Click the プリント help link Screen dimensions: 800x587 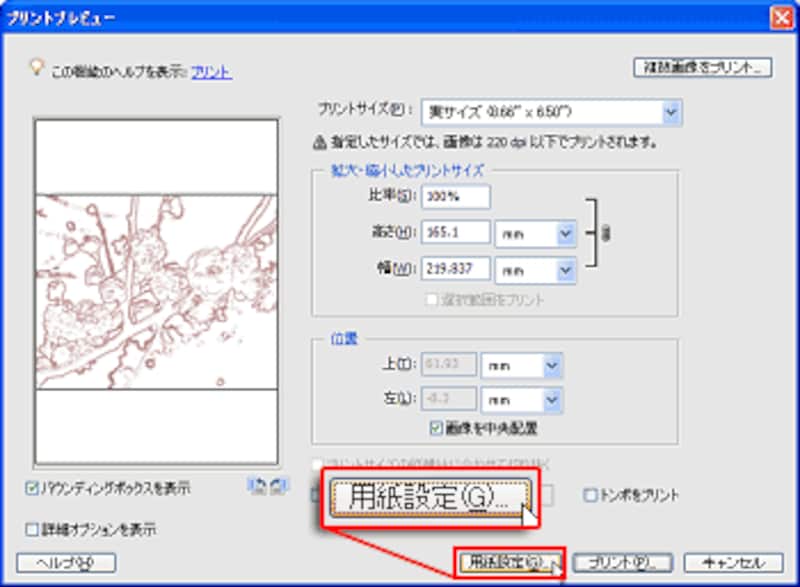coord(212,72)
